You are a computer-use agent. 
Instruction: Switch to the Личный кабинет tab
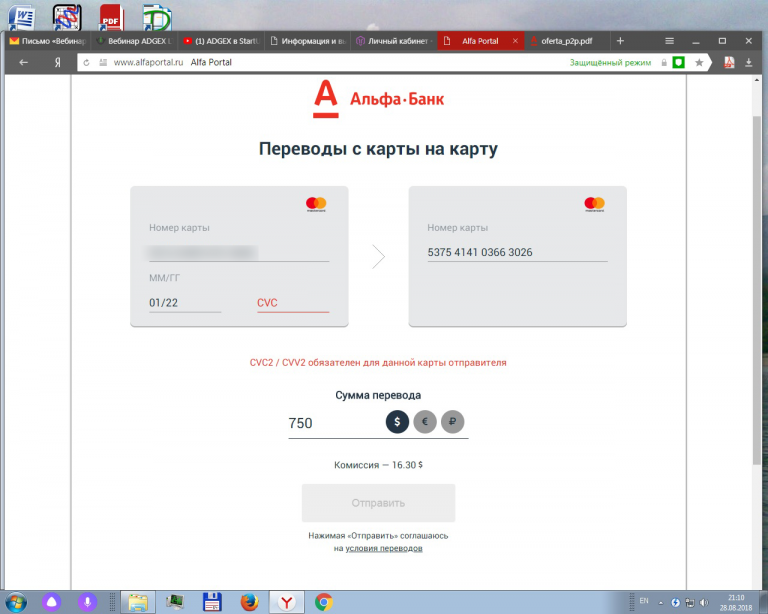[394, 41]
